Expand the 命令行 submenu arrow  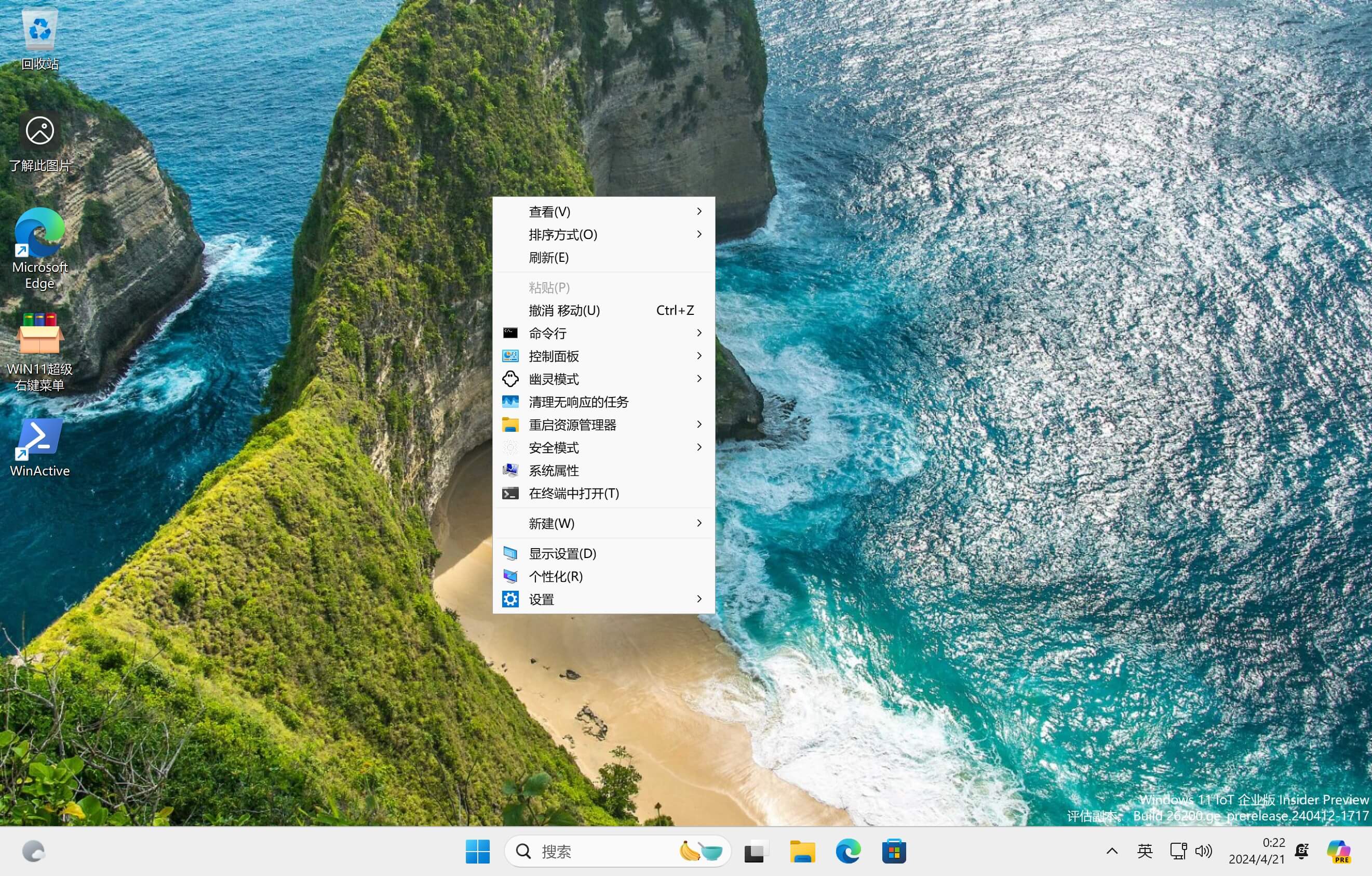pos(699,333)
